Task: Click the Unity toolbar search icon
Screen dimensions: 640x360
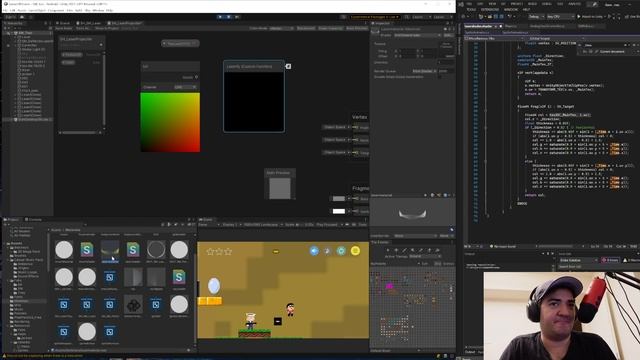Action: click(407, 17)
